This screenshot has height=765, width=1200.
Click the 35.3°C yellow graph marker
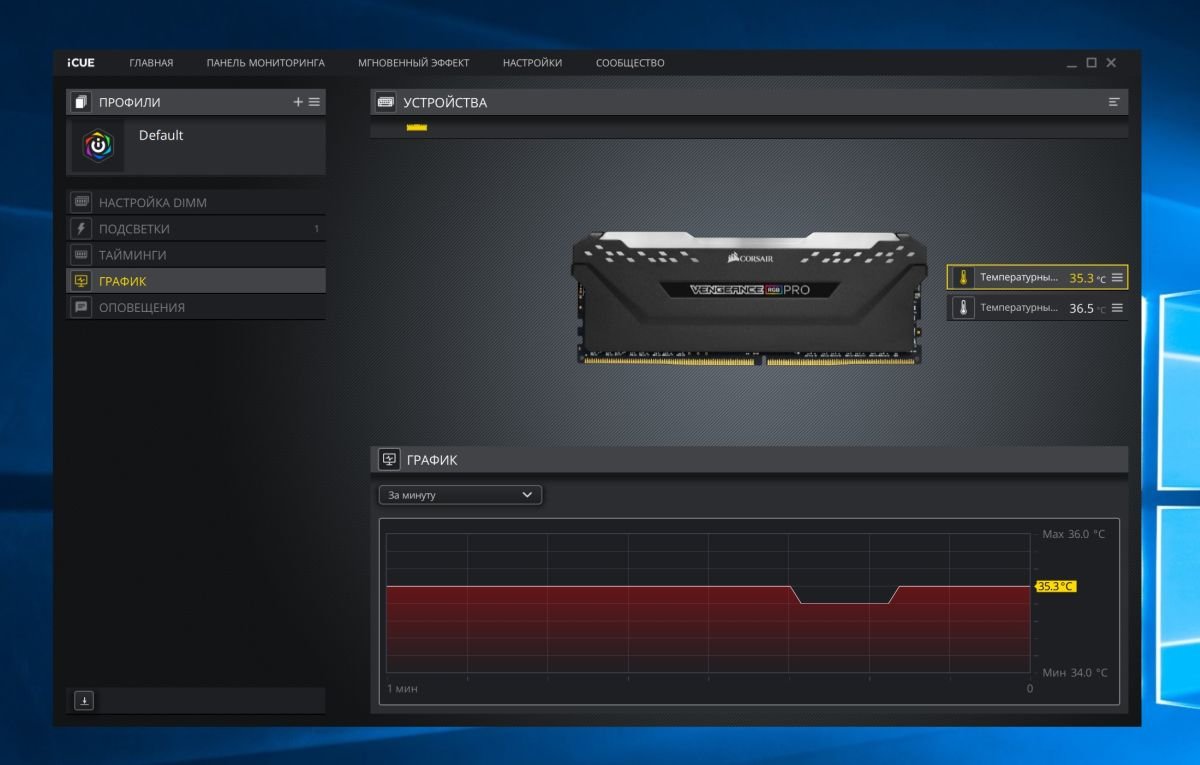1054,586
